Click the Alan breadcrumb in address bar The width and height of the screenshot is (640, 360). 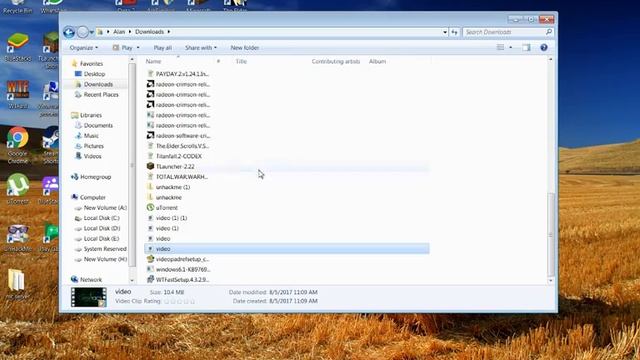coord(119,32)
